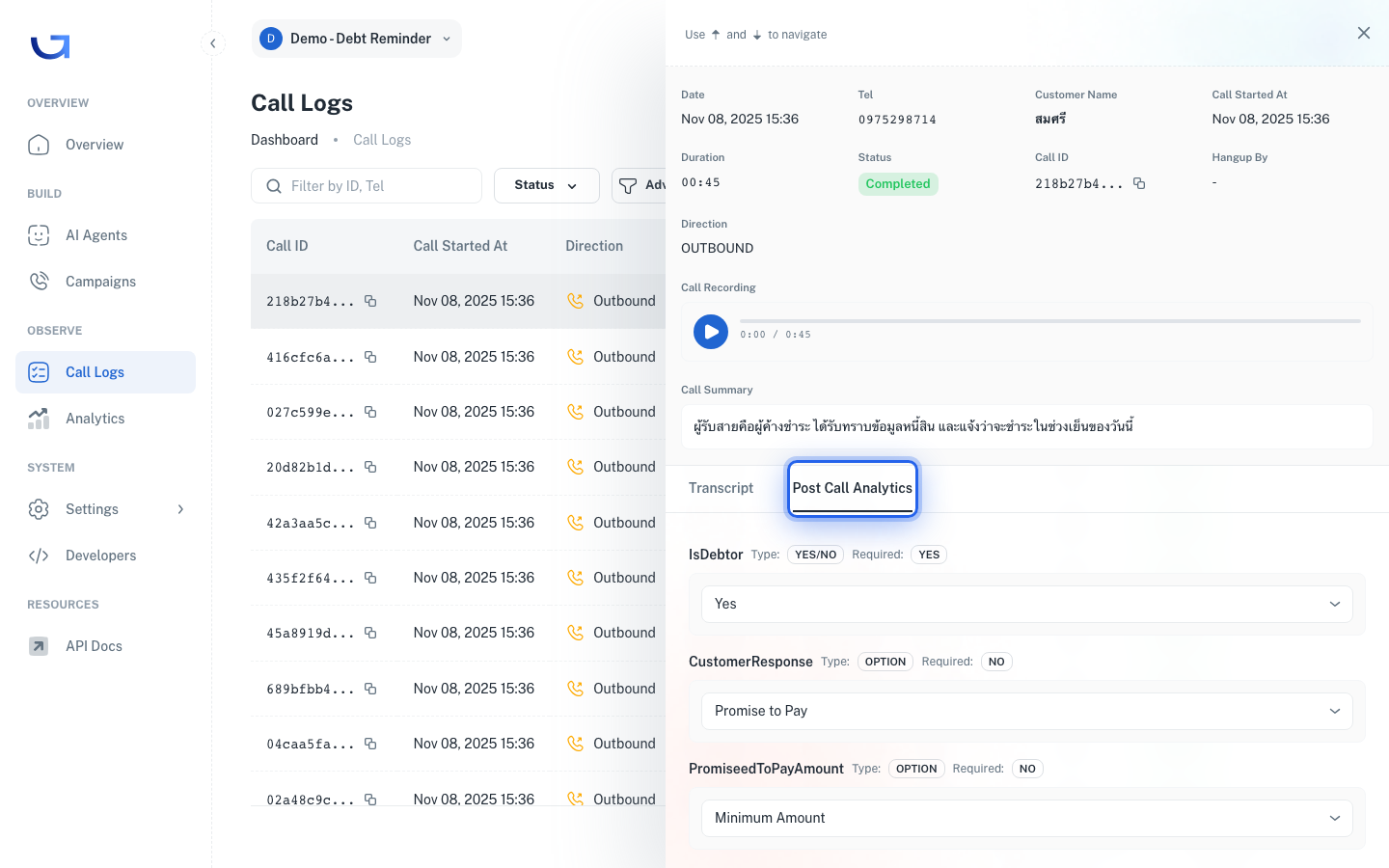
Task: Open the Developers code icon
Action: [39, 556]
